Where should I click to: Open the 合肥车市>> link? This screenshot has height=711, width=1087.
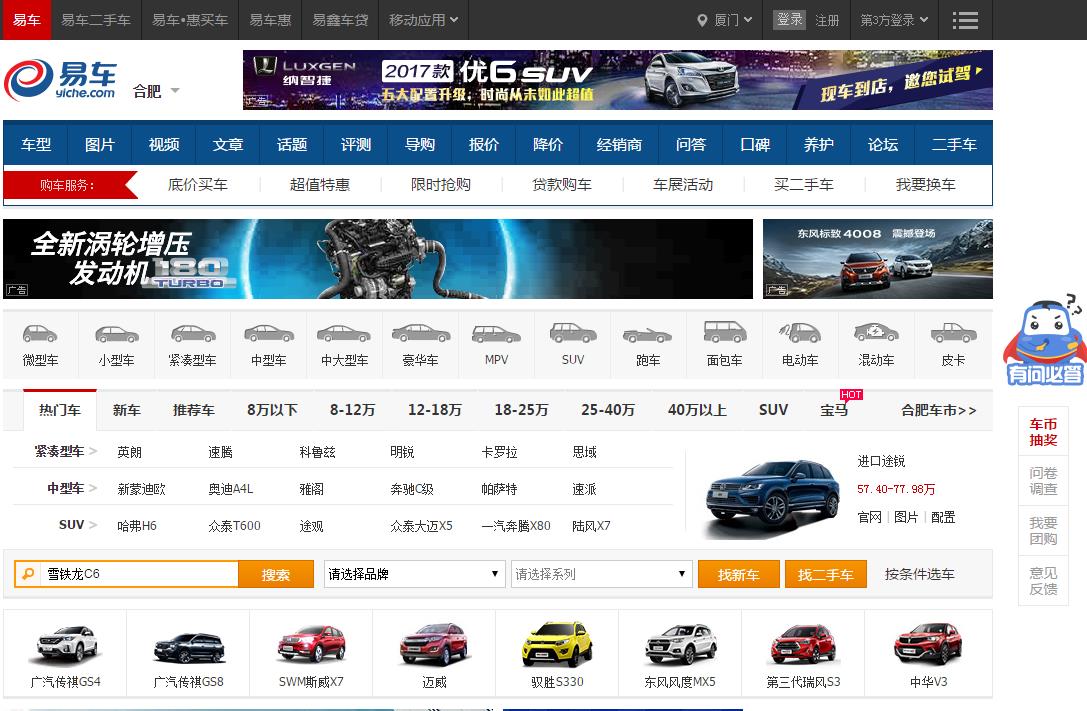coord(939,410)
